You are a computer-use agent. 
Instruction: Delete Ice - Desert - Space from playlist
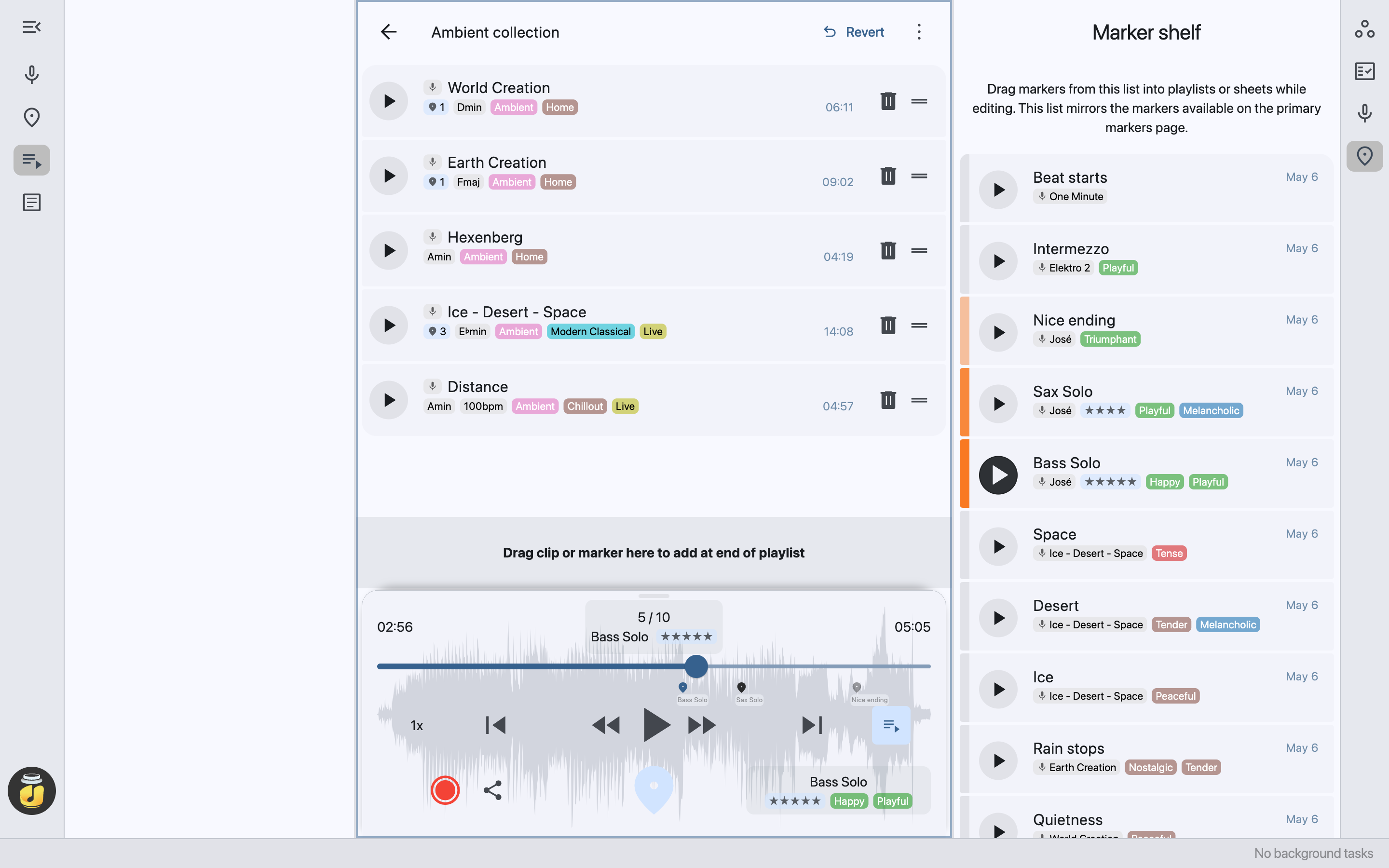(x=888, y=325)
